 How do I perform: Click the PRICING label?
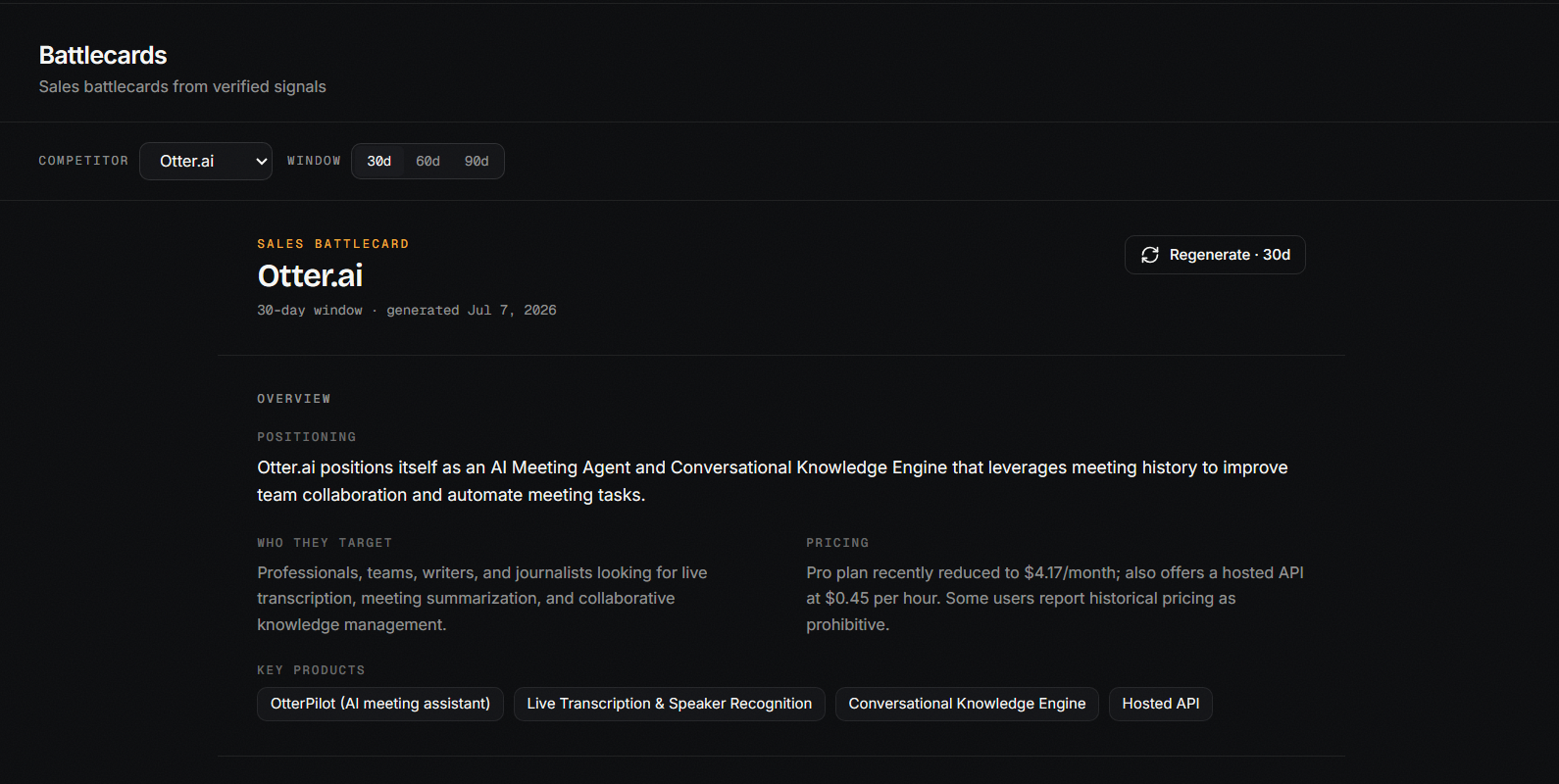tap(837, 543)
